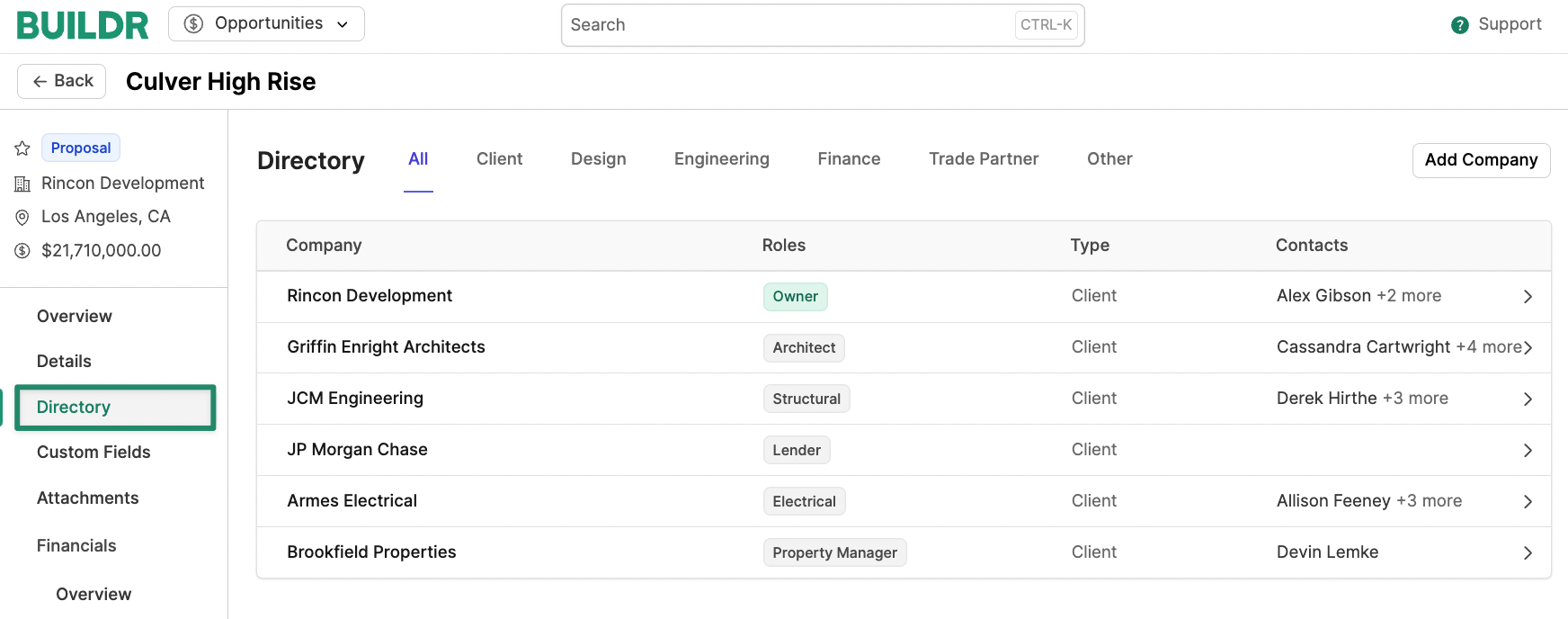Click the dollar icon next to $21,710,000.00
The width and height of the screenshot is (1568, 619).
click(x=22, y=251)
